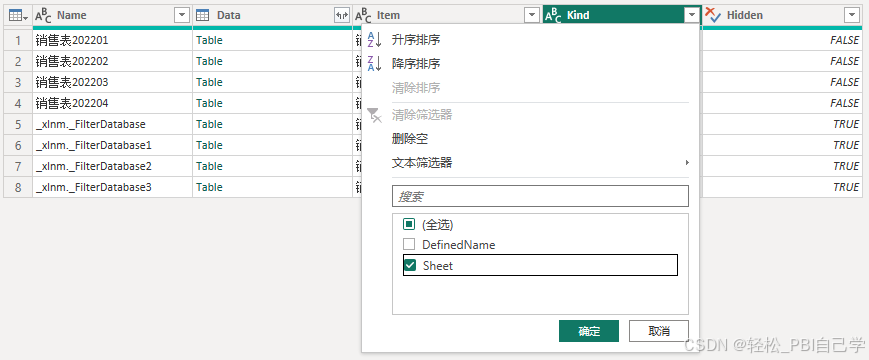Open the Table link in row 8

(209, 187)
